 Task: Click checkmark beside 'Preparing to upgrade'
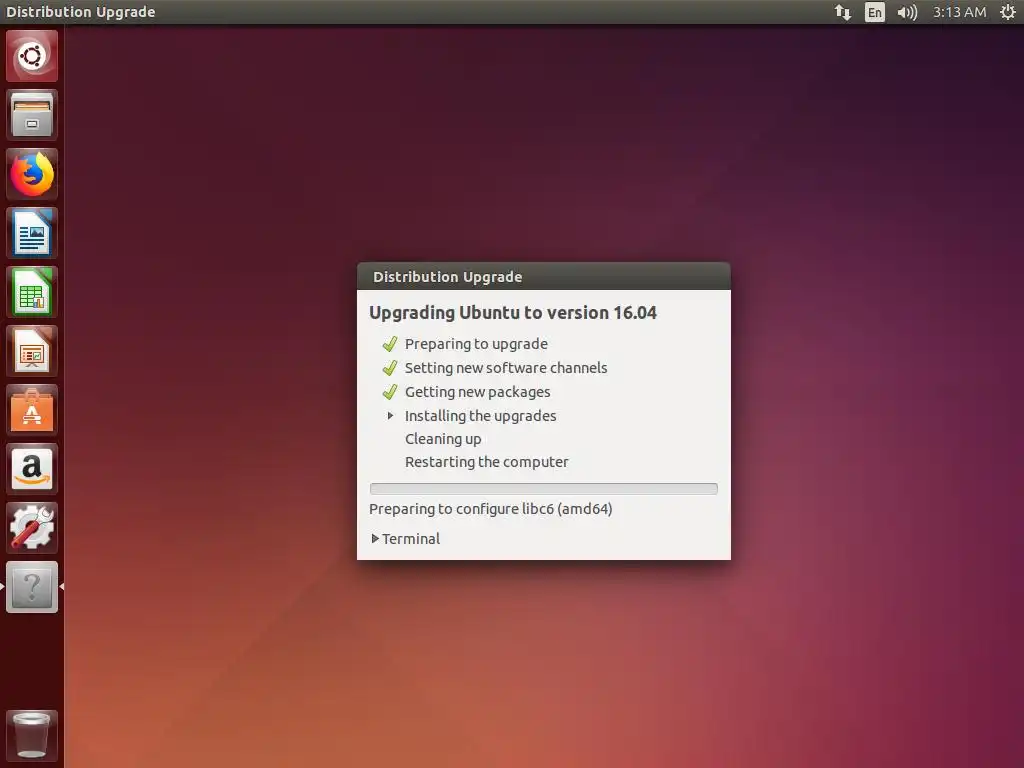tap(390, 344)
